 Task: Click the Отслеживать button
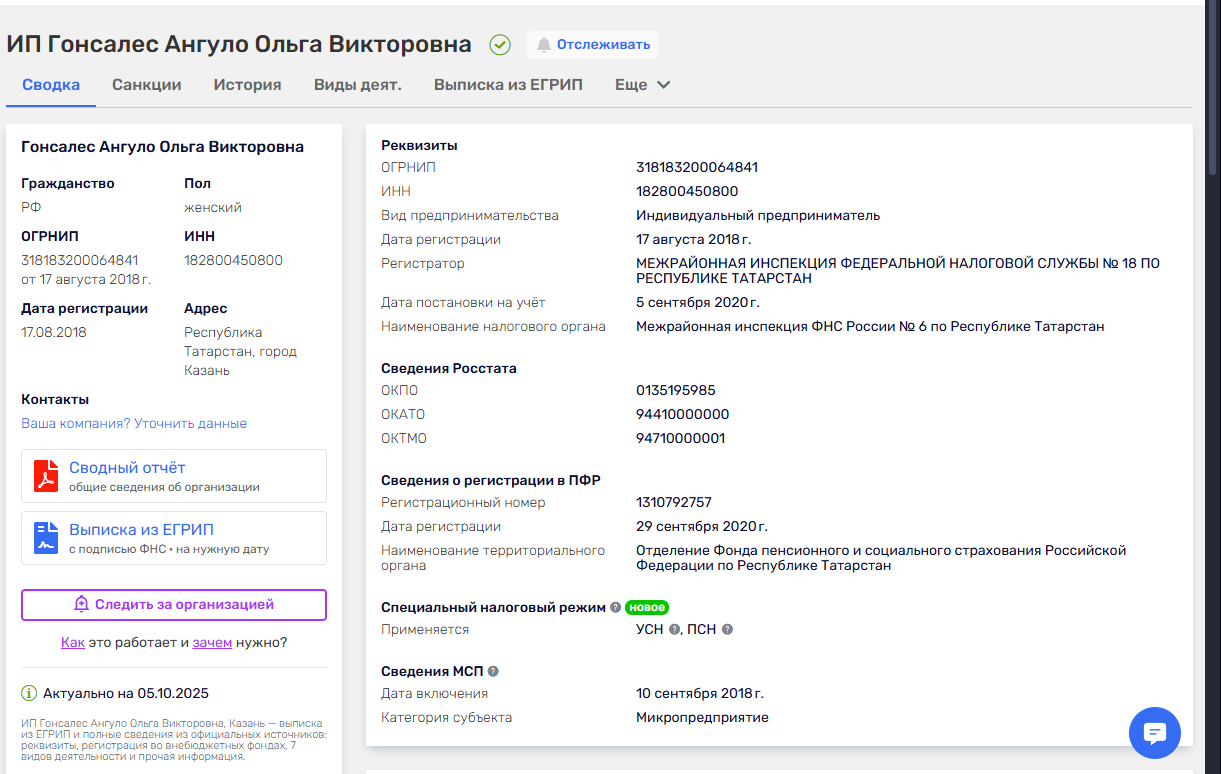593,45
